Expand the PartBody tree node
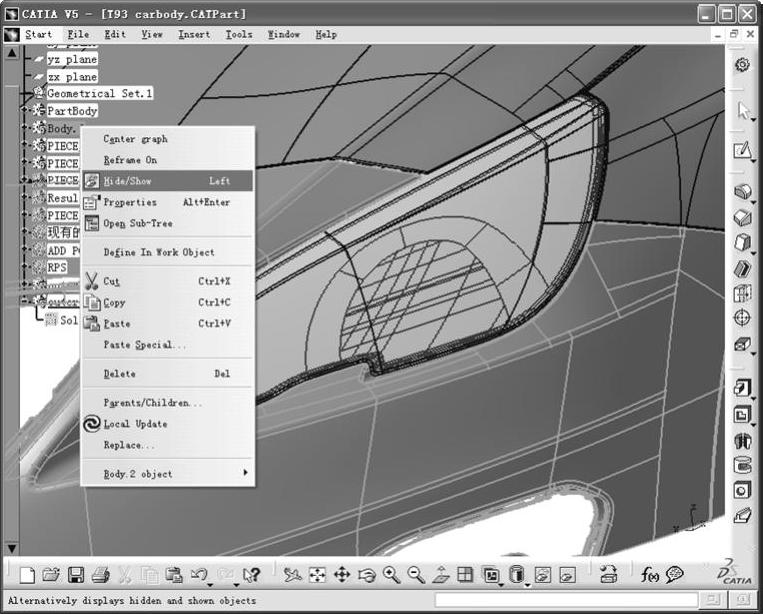The height and width of the screenshot is (614, 763). 24,111
